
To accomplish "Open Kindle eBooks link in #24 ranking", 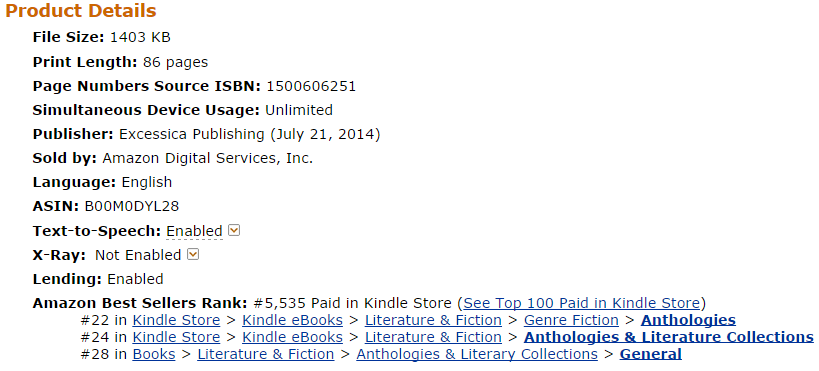I will (x=292, y=337).
